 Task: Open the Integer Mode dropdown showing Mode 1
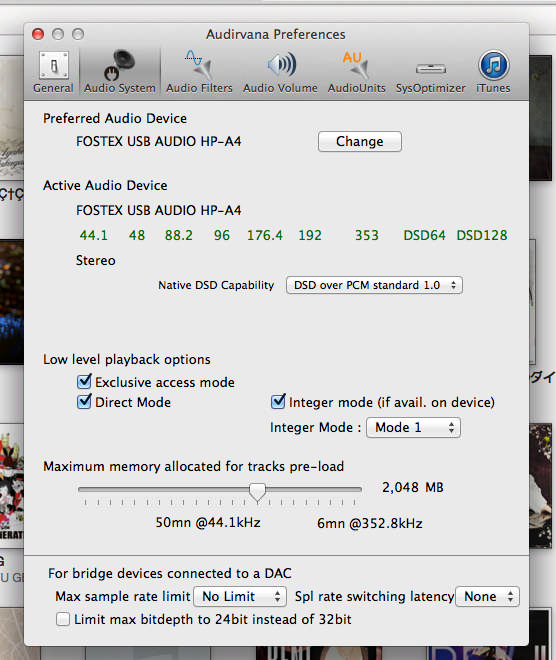coord(413,428)
